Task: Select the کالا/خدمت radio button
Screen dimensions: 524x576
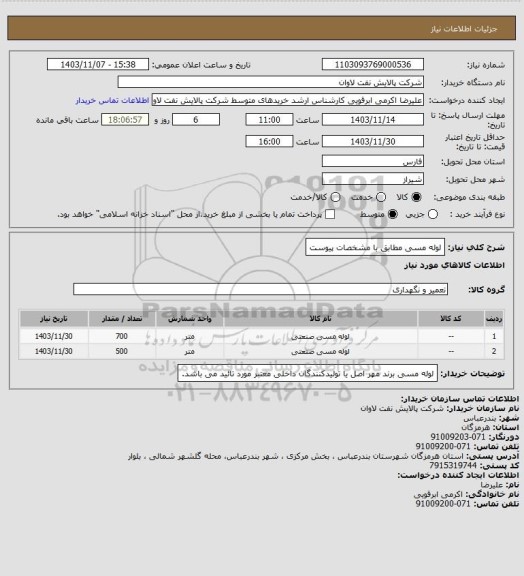Action: pos(335,197)
